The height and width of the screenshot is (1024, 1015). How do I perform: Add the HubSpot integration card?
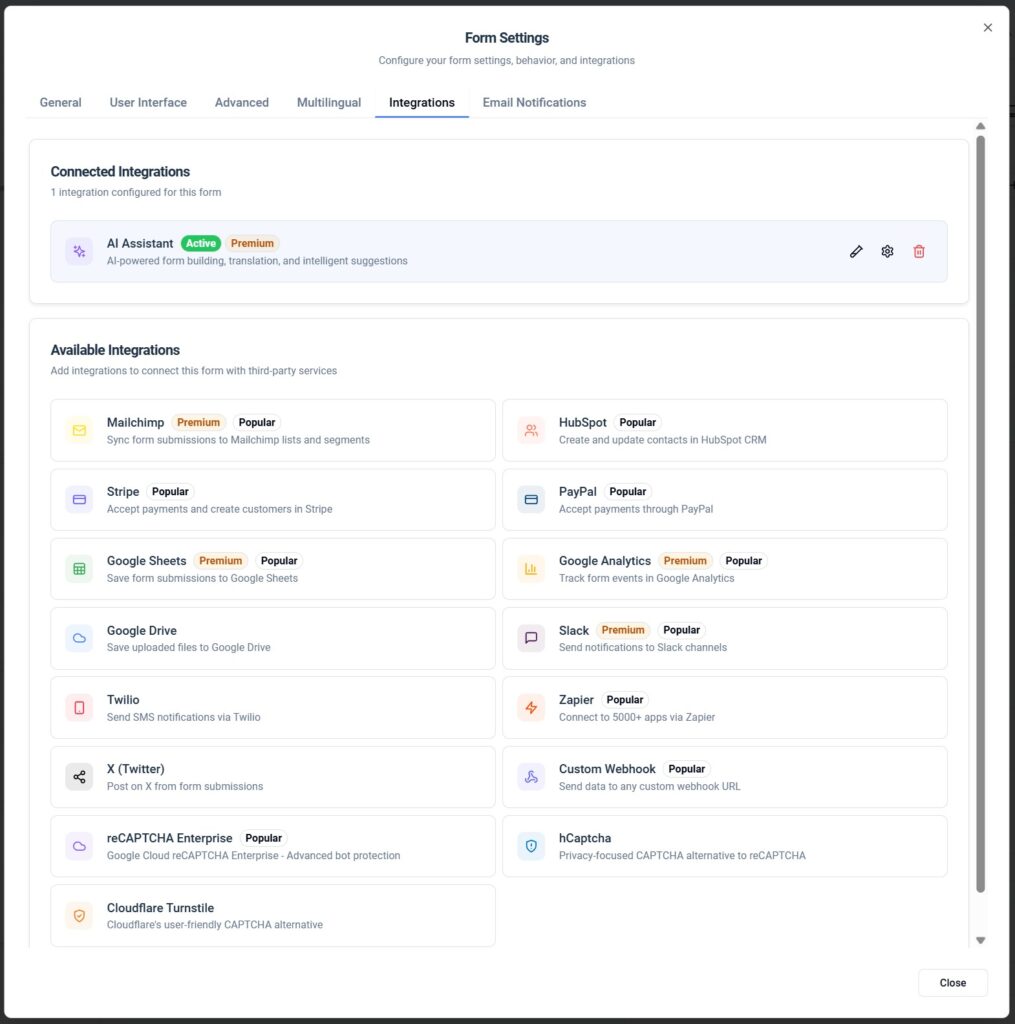point(724,430)
